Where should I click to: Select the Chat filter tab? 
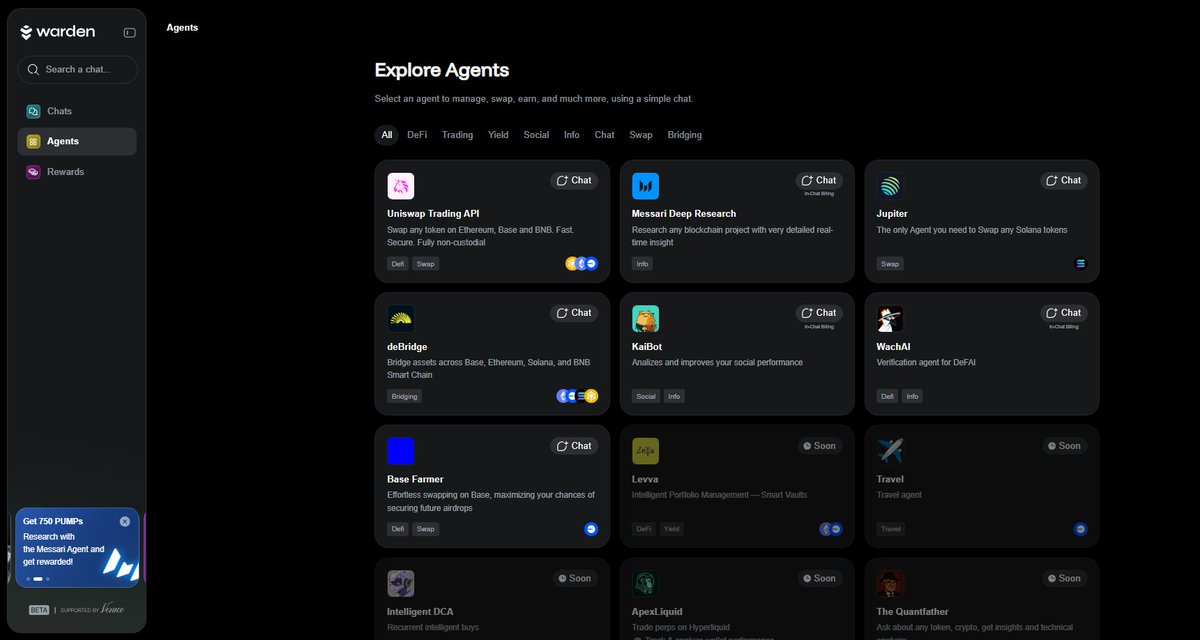click(605, 135)
